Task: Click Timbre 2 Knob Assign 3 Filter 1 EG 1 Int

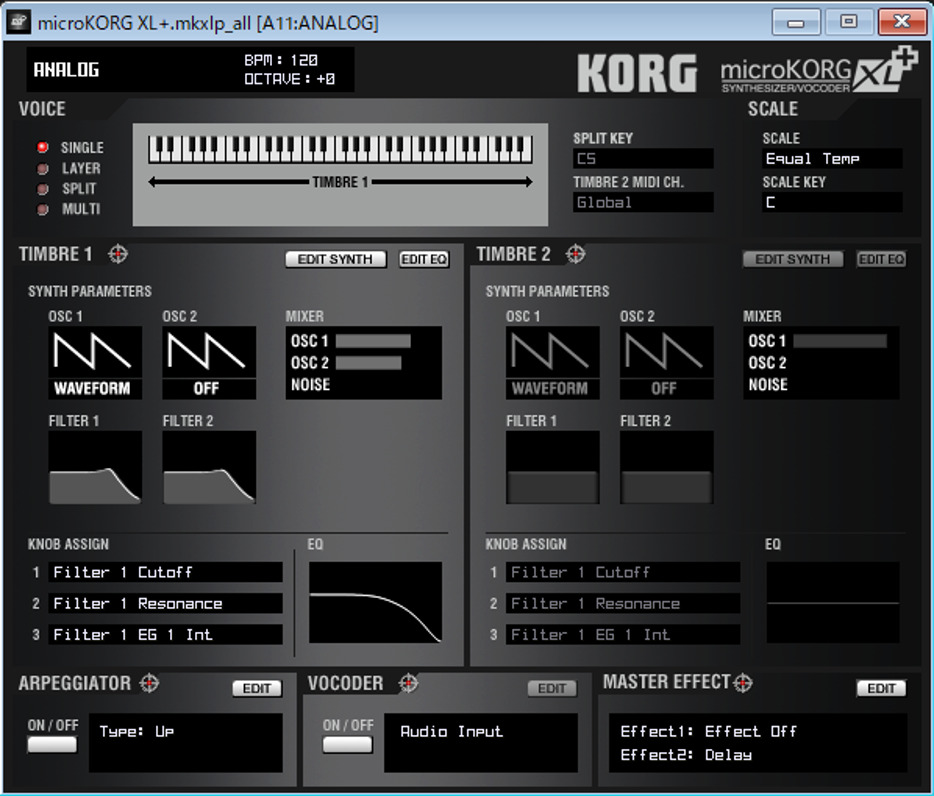Action: 623,634
